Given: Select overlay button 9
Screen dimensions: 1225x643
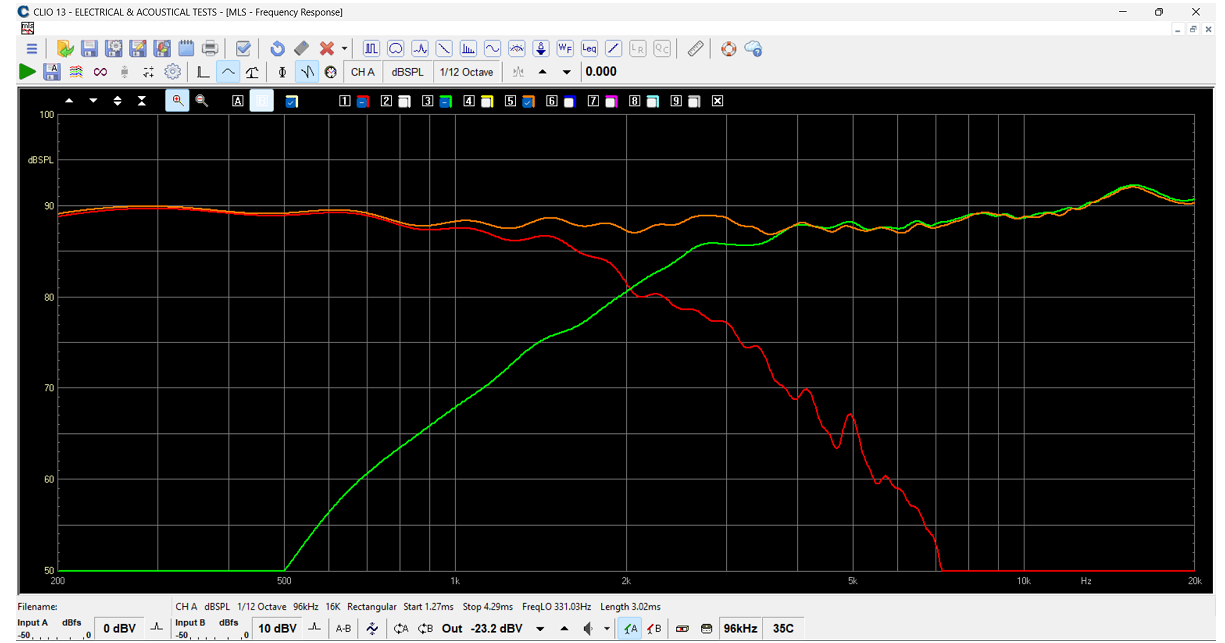Looking at the screenshot, I should [x=676, y=101].
